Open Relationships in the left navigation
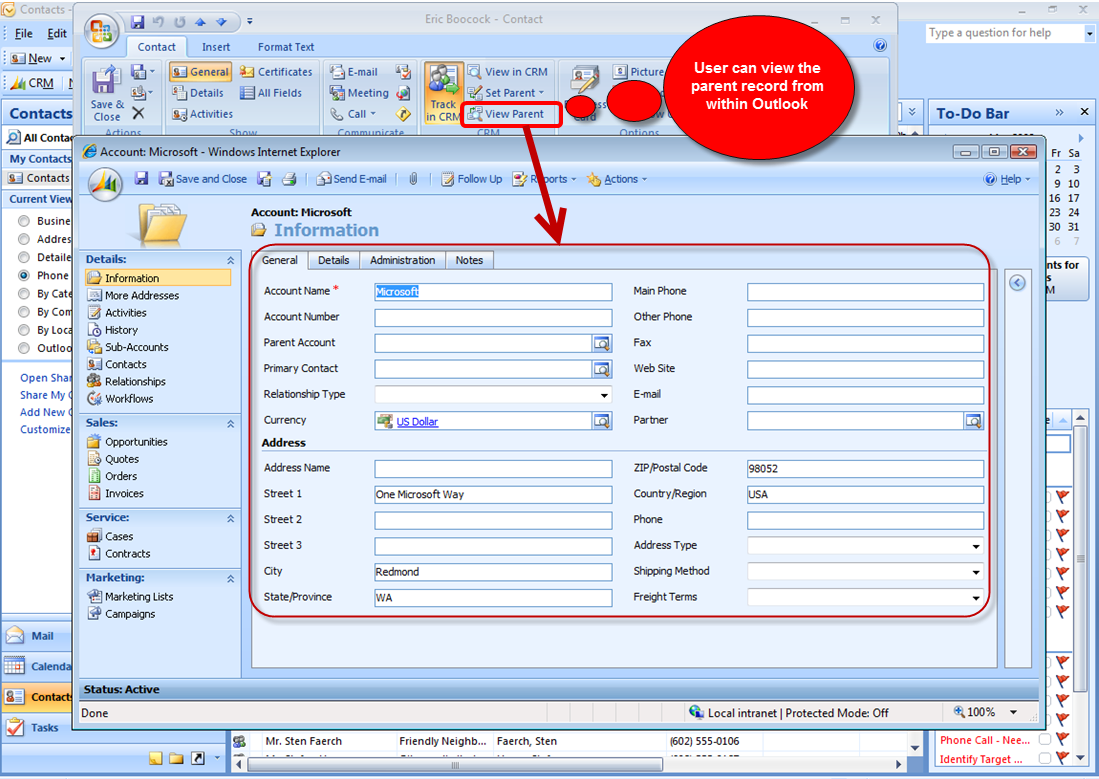 click(x=135, y=381)
